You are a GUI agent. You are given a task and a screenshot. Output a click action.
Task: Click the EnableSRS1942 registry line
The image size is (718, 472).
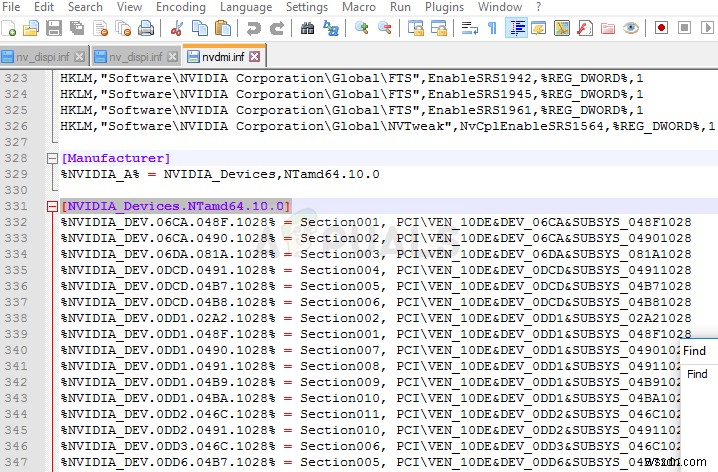click(351, 78)
